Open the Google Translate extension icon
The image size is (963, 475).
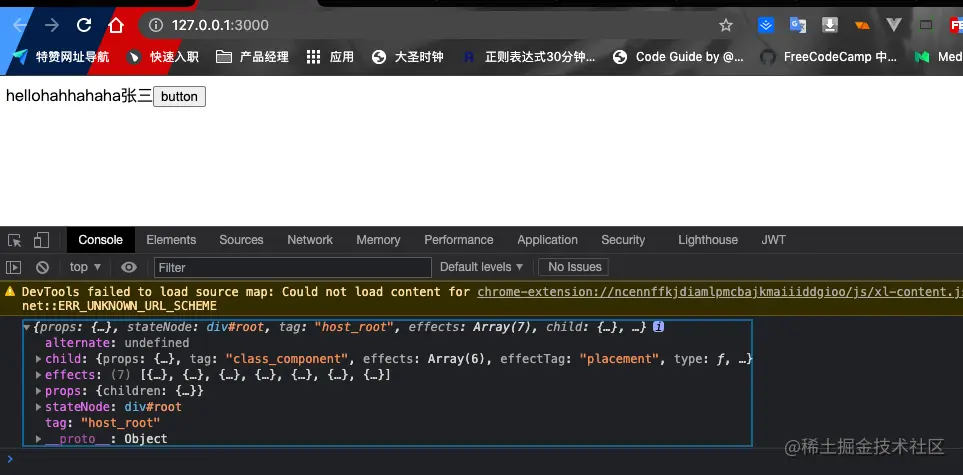tap(798, 25)
